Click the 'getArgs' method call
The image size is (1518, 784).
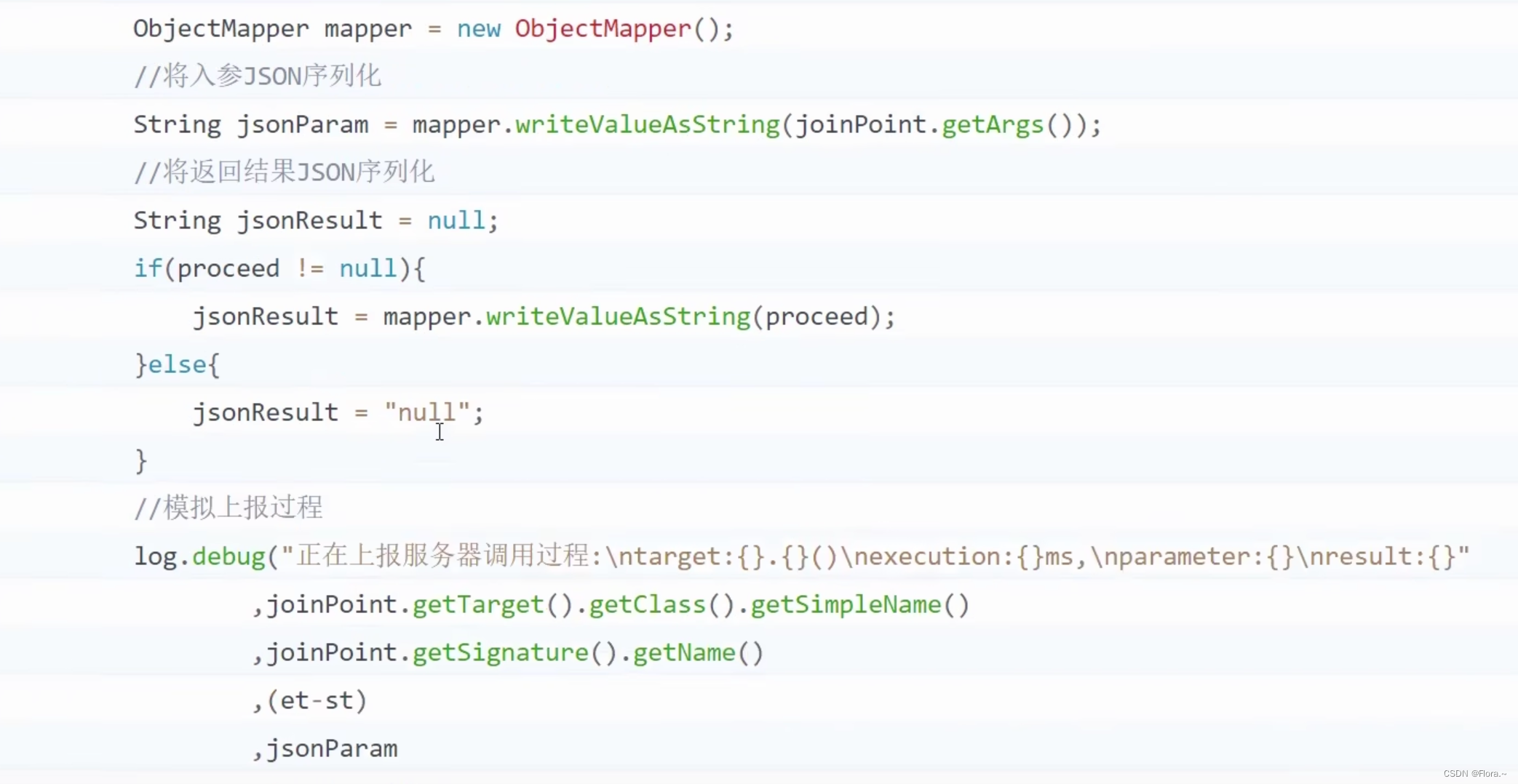click(x=993, y=125)
